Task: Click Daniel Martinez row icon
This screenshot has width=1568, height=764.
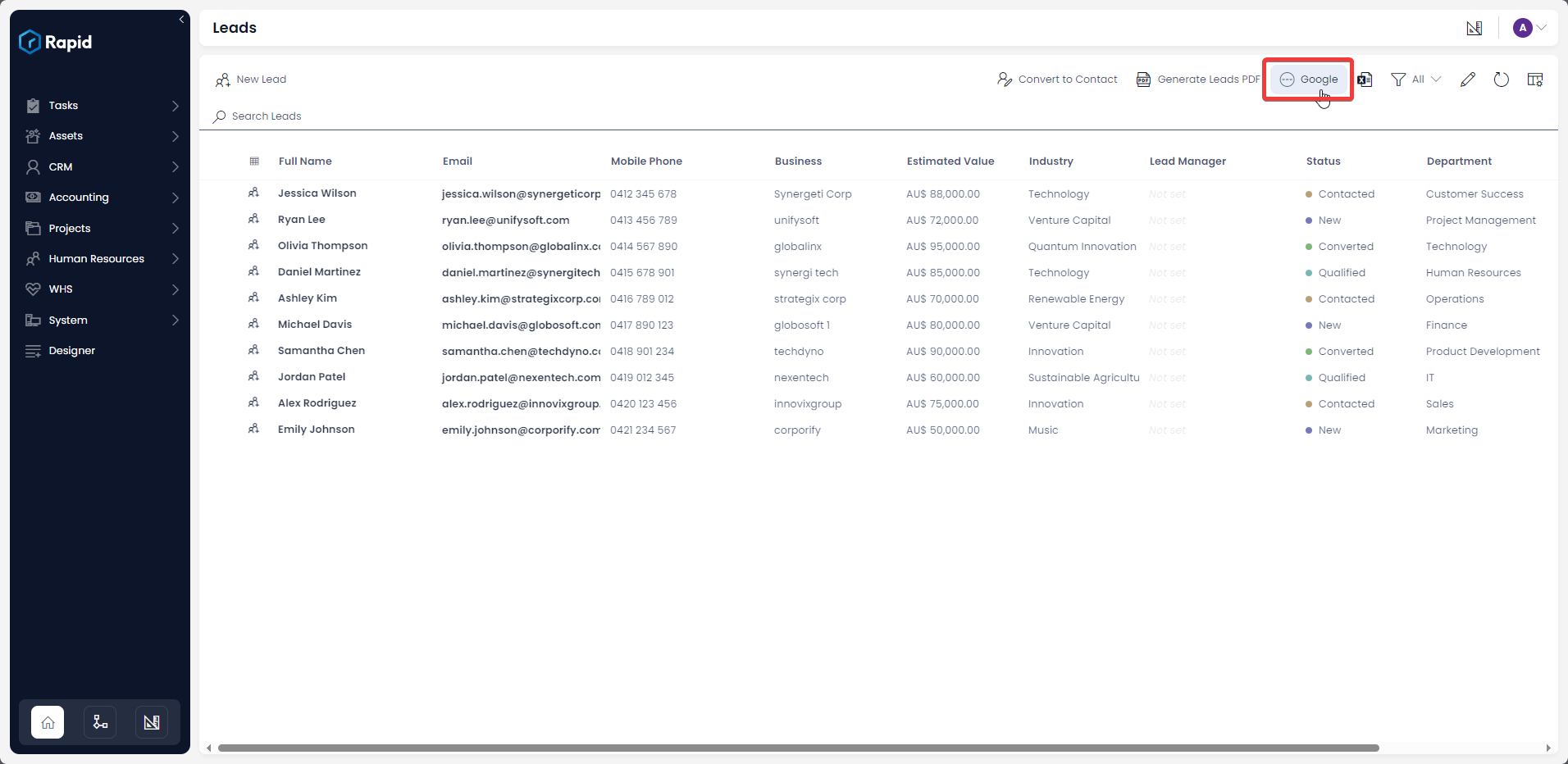Action: [254, 271]
